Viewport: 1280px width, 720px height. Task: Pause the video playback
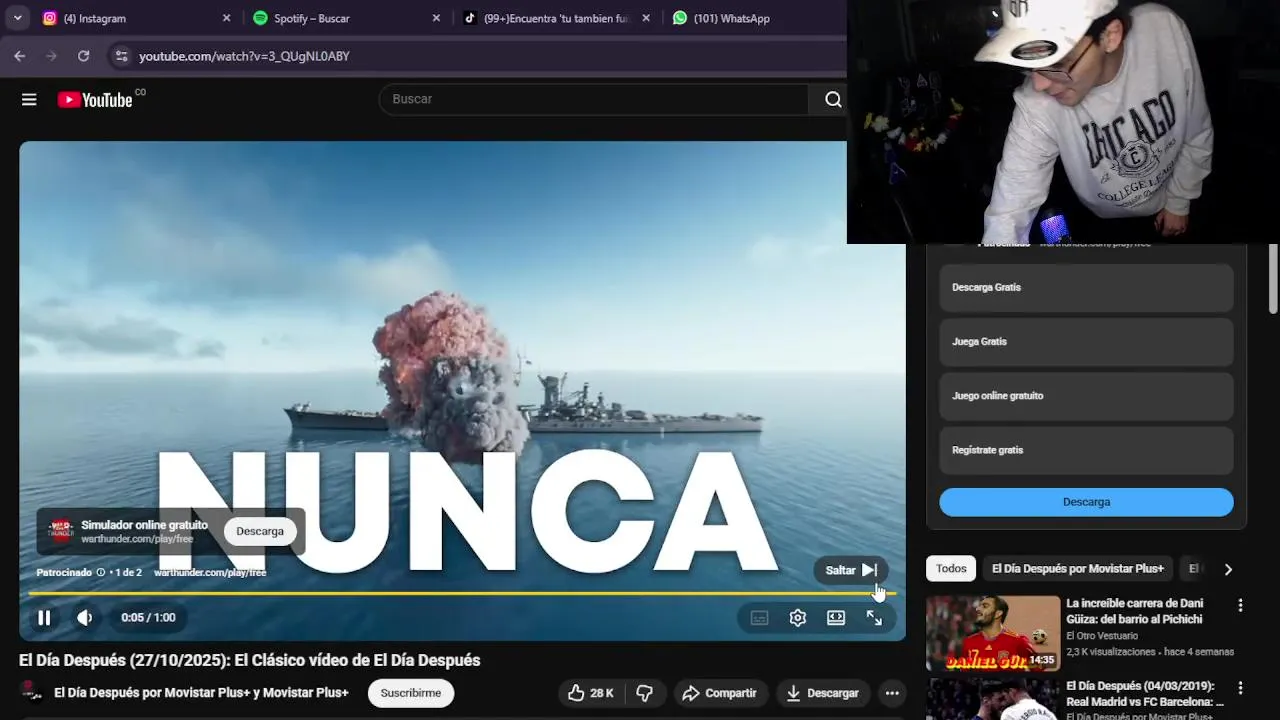tap(44, 618)
